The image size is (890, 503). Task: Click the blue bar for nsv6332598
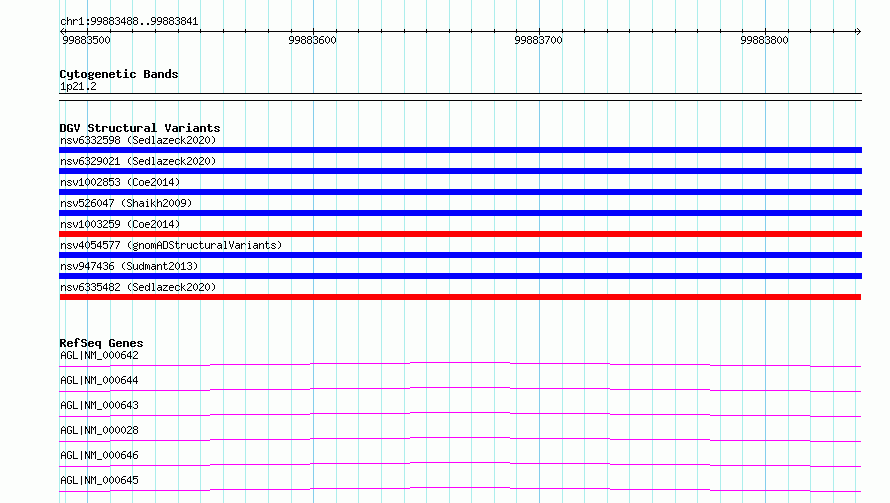[x=460, y=150]
